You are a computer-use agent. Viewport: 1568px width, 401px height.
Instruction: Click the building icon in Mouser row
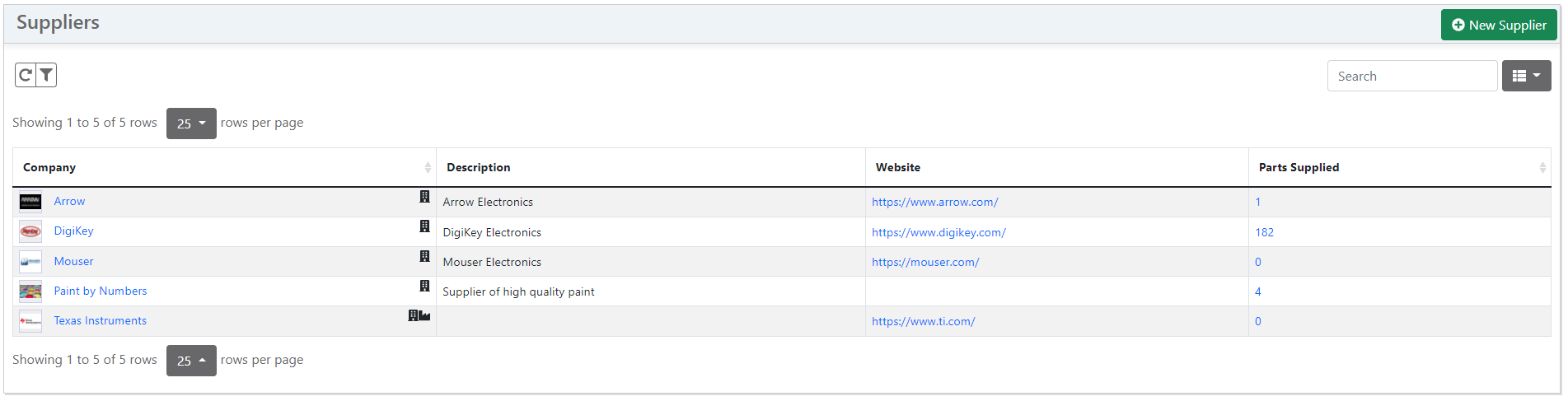click(x=424, y=256)
